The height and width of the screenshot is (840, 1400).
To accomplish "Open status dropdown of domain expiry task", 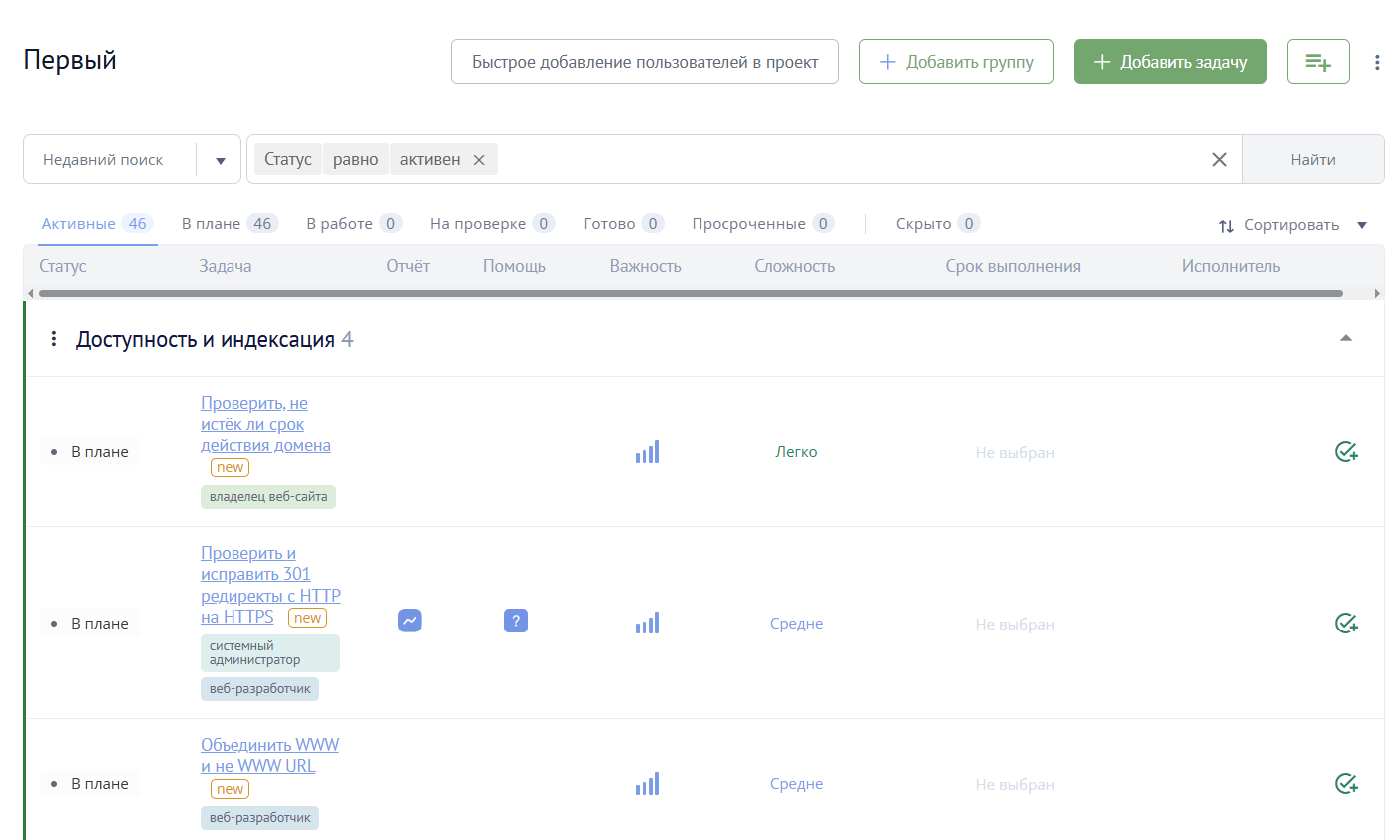I will tap(91, 452).
